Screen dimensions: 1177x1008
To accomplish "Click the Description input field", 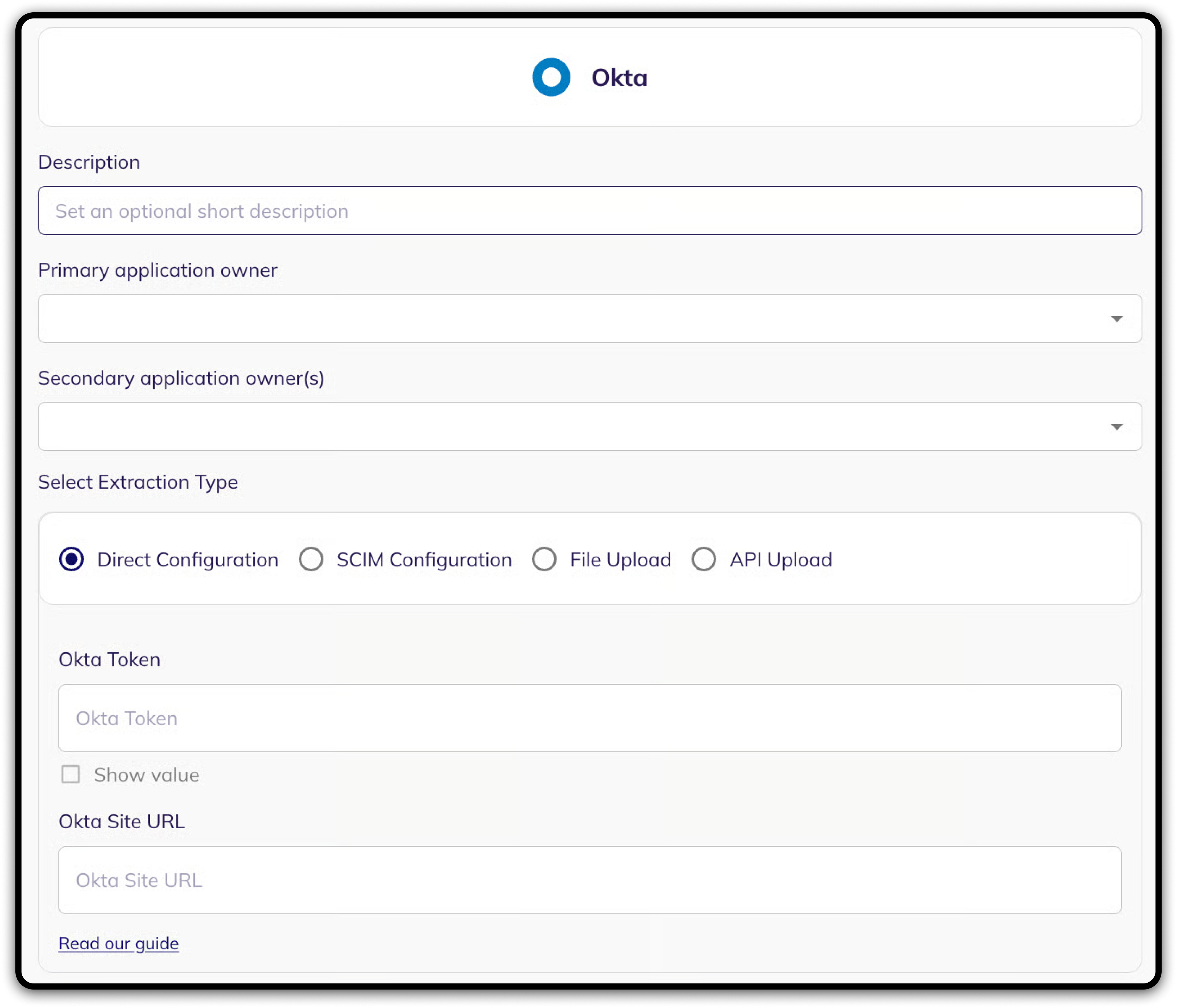I will click(589, 211).
